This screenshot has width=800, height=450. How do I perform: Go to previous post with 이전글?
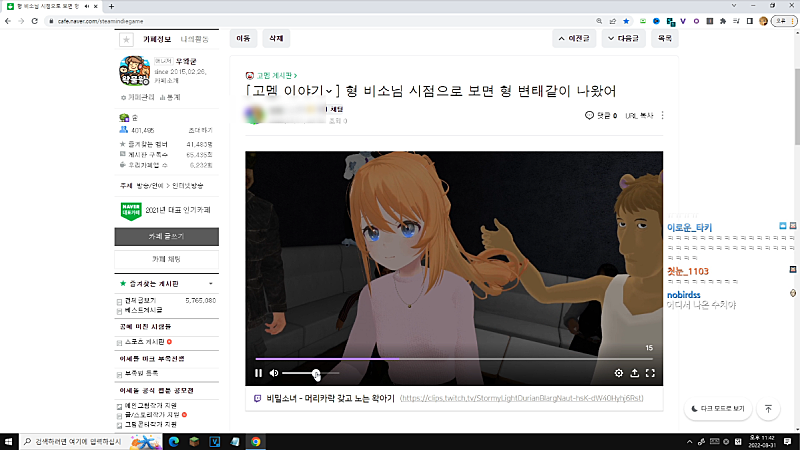pyautogui.click(x=574, y=38)
